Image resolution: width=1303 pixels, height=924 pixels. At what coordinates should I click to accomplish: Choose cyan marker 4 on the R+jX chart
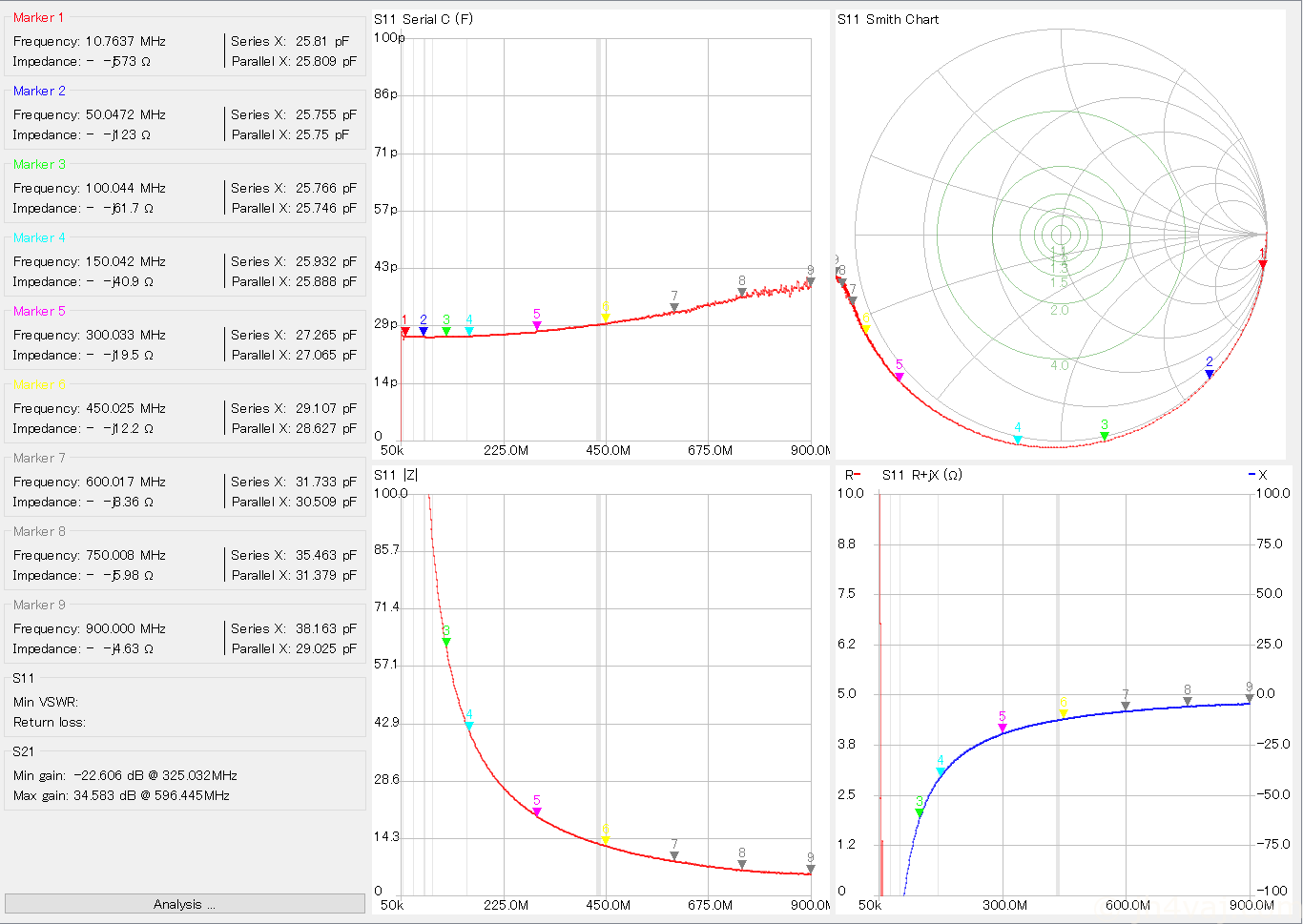tap(941, 771)
